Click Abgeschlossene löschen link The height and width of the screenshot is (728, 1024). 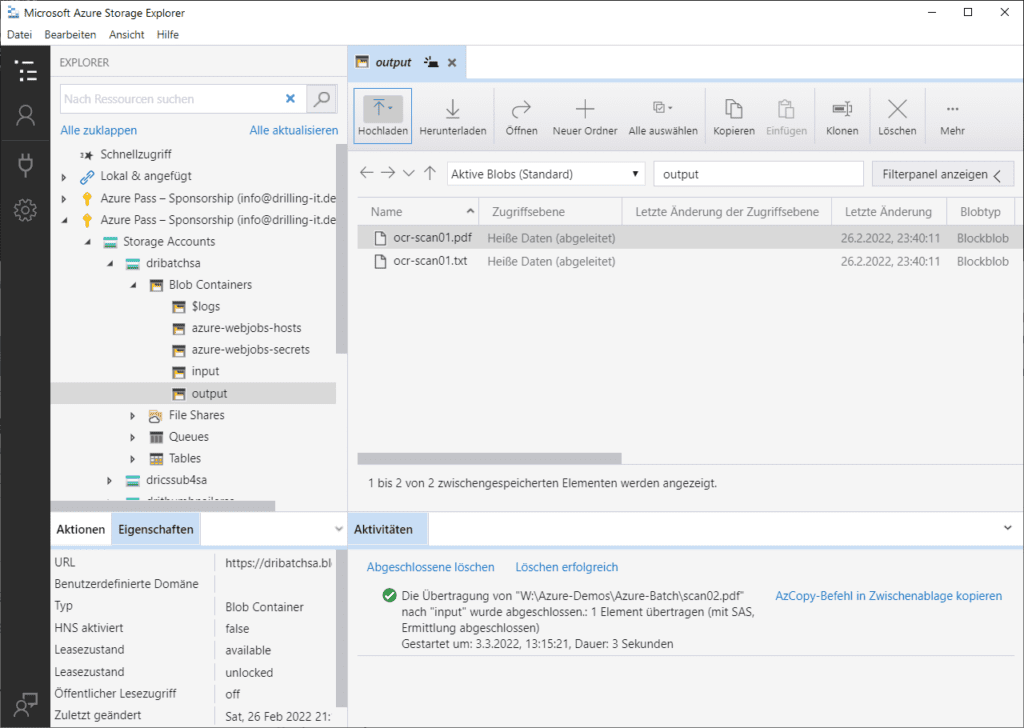coord(430,567)
